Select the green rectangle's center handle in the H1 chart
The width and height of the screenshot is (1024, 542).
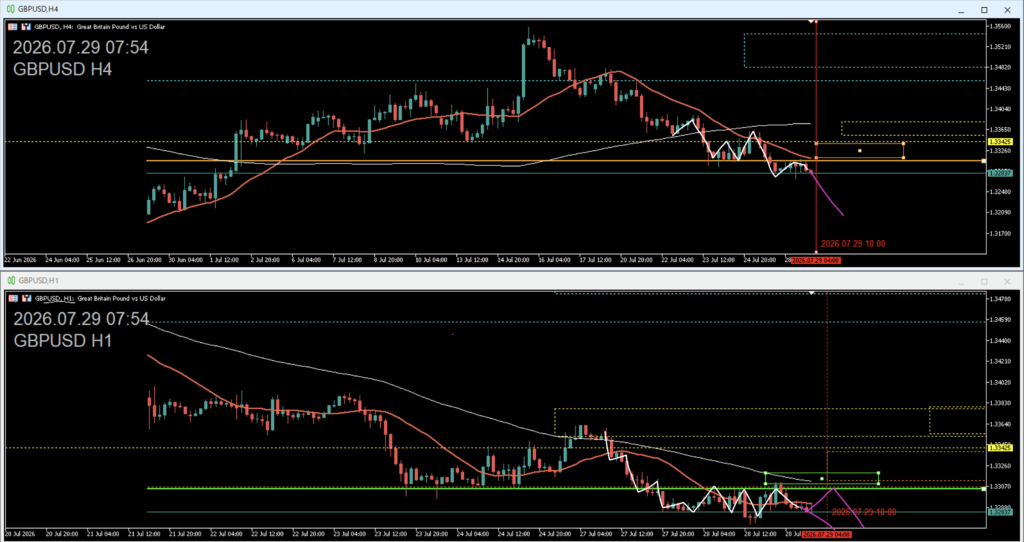click(x=822, y=478)
